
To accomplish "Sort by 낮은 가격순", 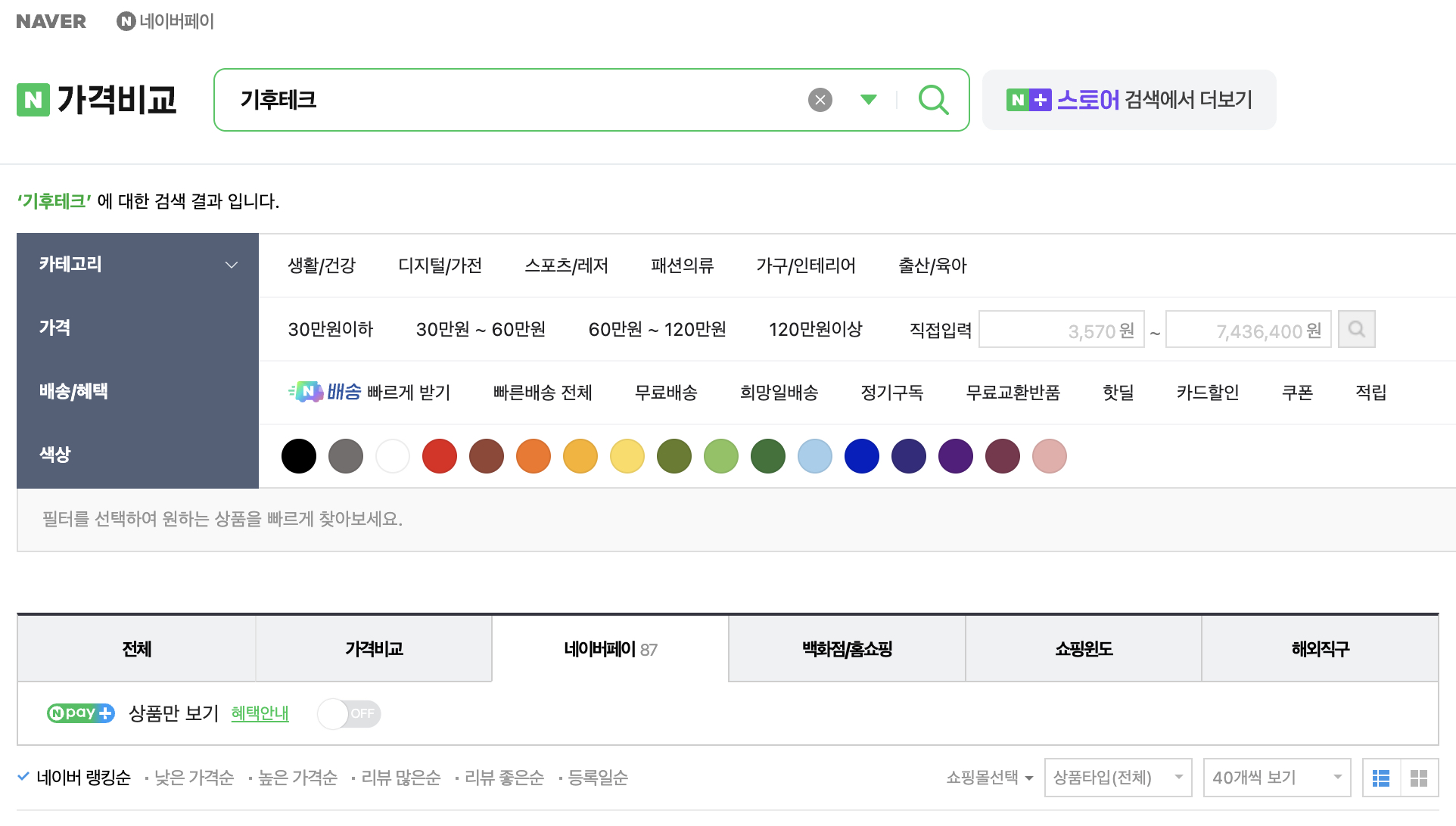I will [x=194, y=778].
